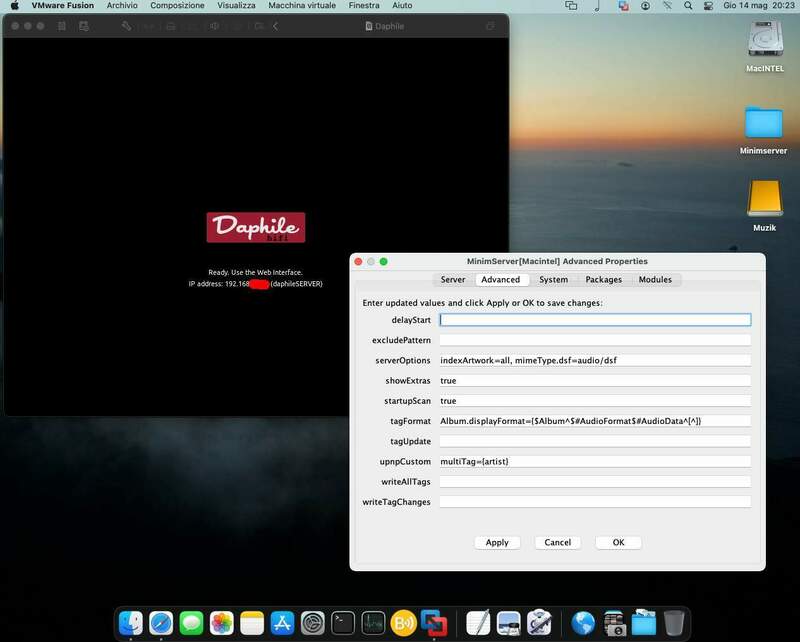Click the showExtras field
The image size is (800, 642).
coord(595,381)
